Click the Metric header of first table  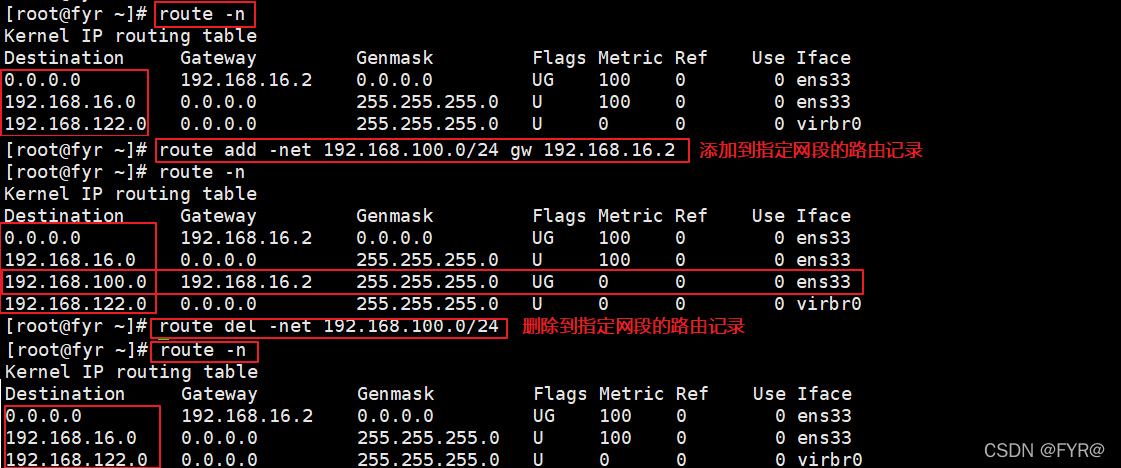tap(631, 58)
